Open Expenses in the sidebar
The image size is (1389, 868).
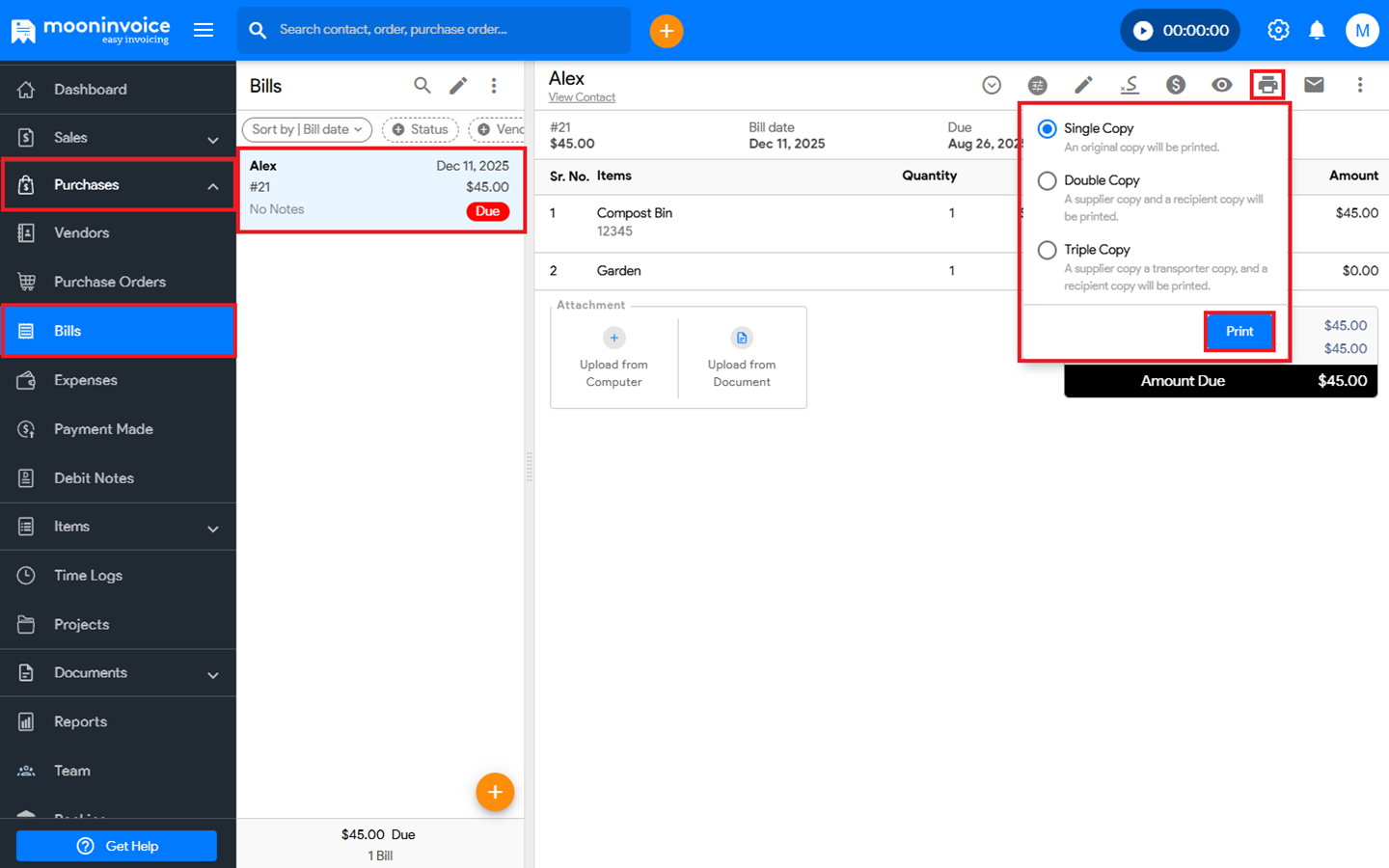click(86, 380)
